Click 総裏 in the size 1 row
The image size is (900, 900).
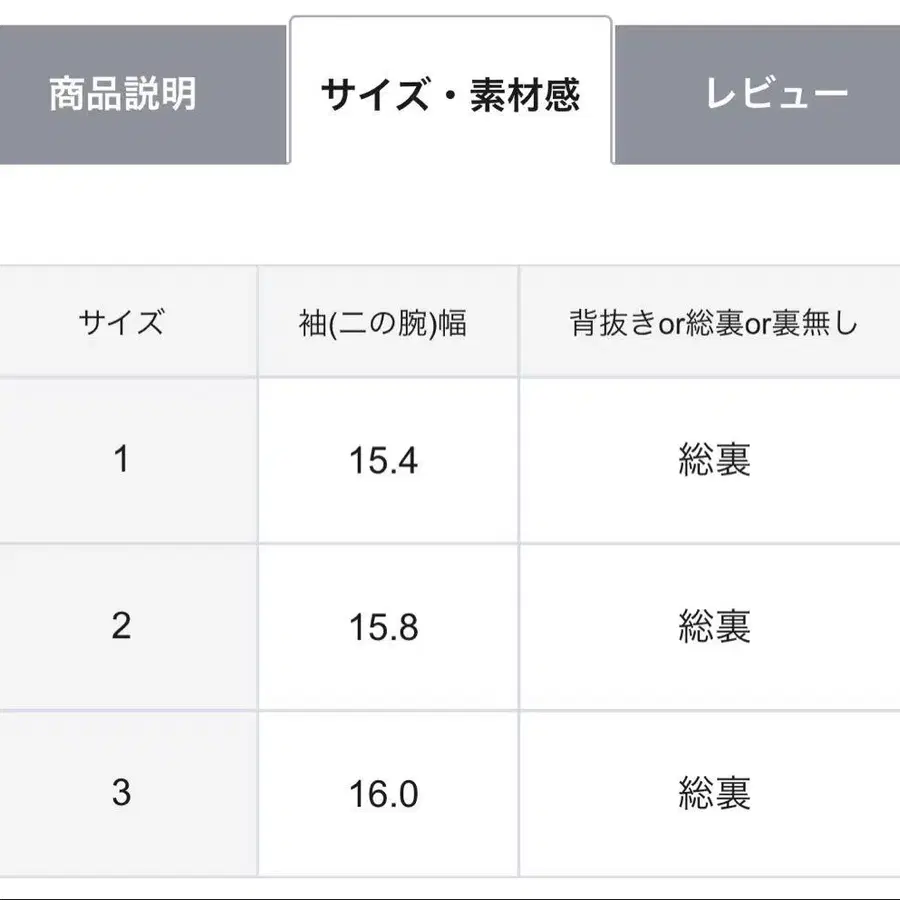[x=710, y=458]
